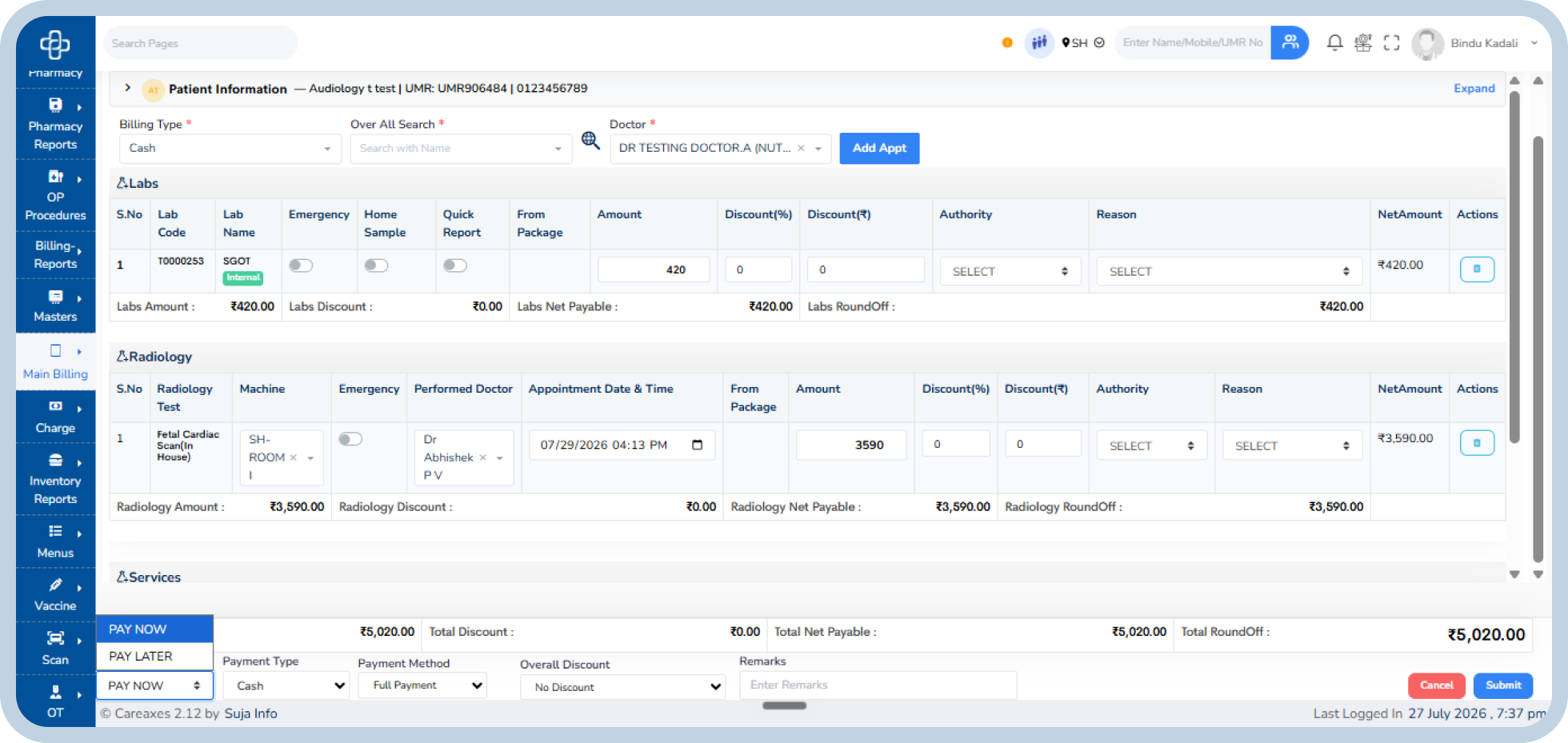Click Inventory Reports sidebar icon
Viewport: 1568px width, 743px height.
coord(55,460)
